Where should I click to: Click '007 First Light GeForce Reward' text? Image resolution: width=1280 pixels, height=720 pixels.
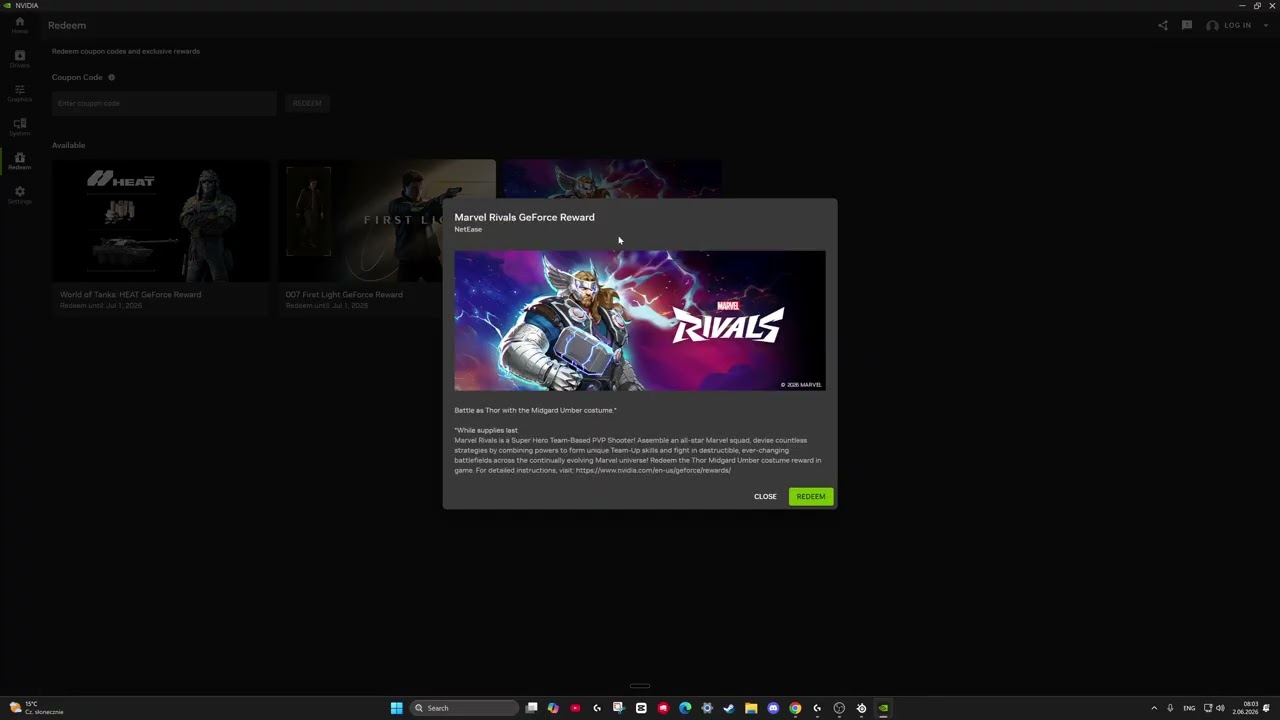pyautogui.click(x=344, y=295)
